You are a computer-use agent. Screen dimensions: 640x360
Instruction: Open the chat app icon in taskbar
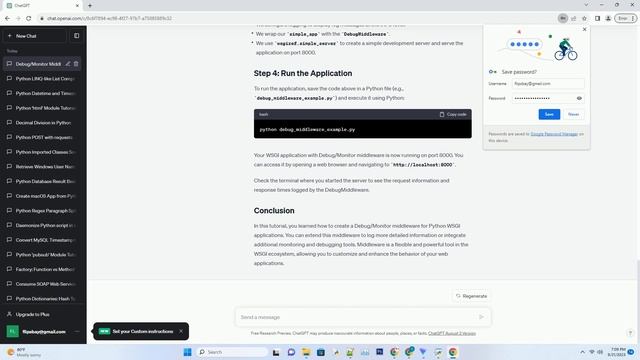[x=291, y=352]
